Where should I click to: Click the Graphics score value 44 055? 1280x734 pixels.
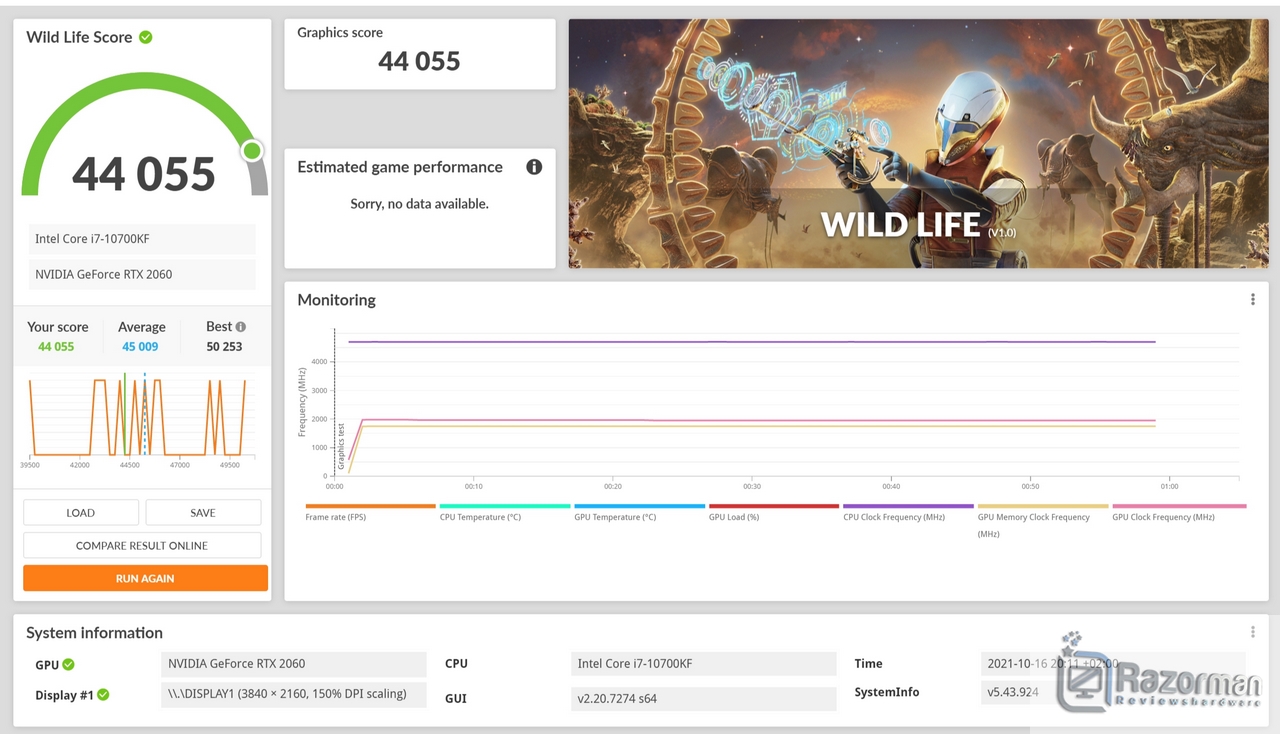(419, 61)
